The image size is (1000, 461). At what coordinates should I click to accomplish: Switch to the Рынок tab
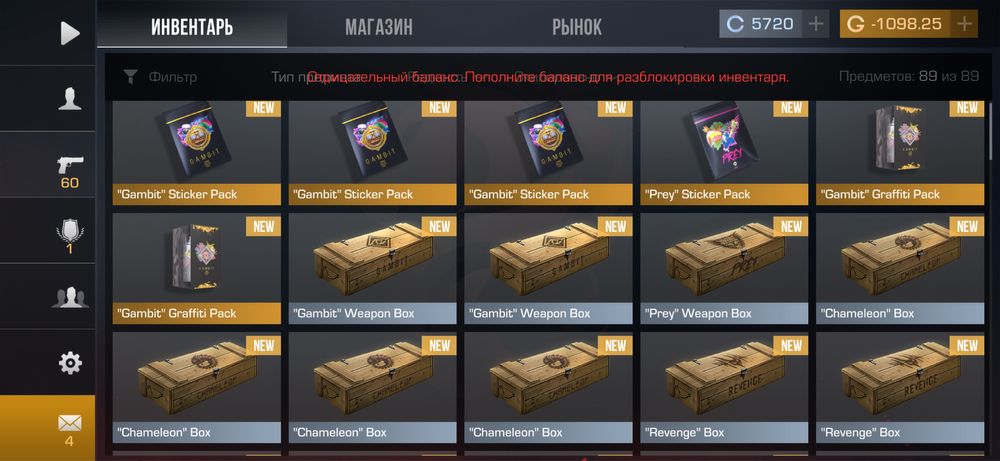[577, 27]
